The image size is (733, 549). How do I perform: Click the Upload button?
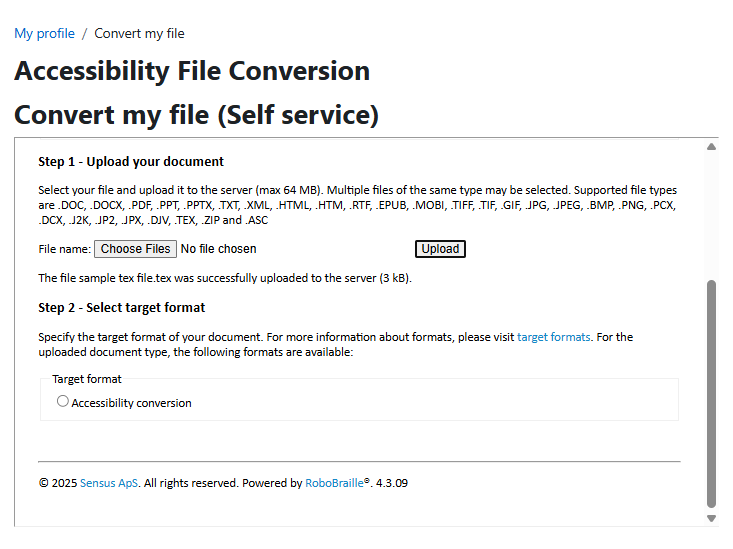(440, 249)
